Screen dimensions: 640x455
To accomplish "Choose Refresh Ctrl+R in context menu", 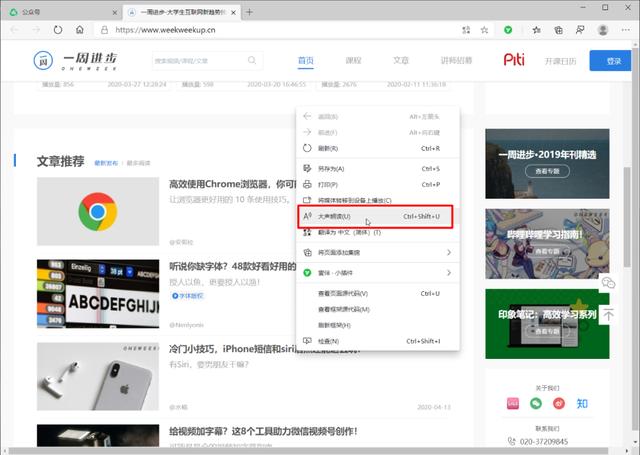I will pyautogui.click(x=378, y=148).
